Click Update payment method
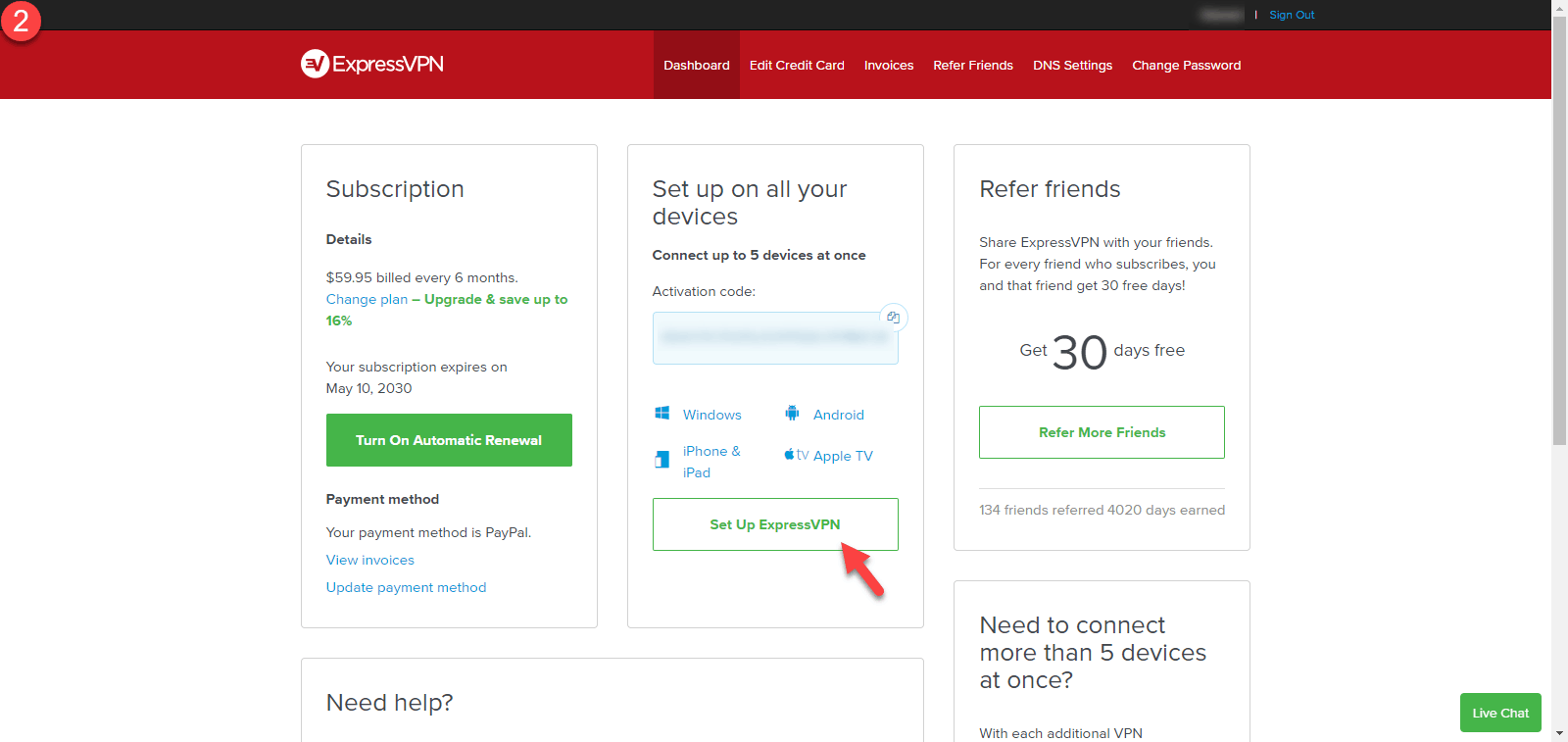The width and height of the screenshot is (1568, 742). pos(406,587)
